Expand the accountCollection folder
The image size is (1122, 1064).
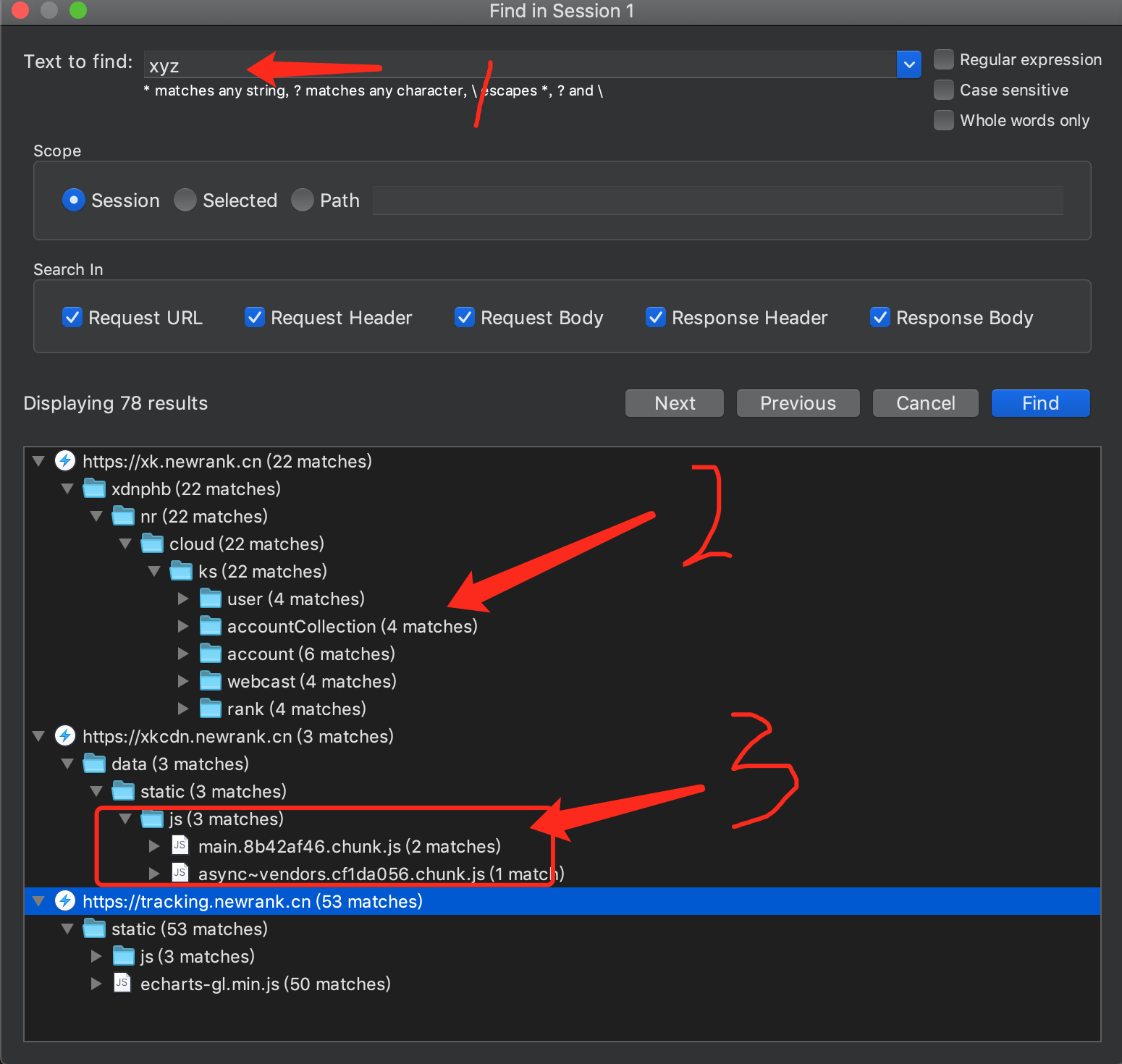tap(183, 625)
